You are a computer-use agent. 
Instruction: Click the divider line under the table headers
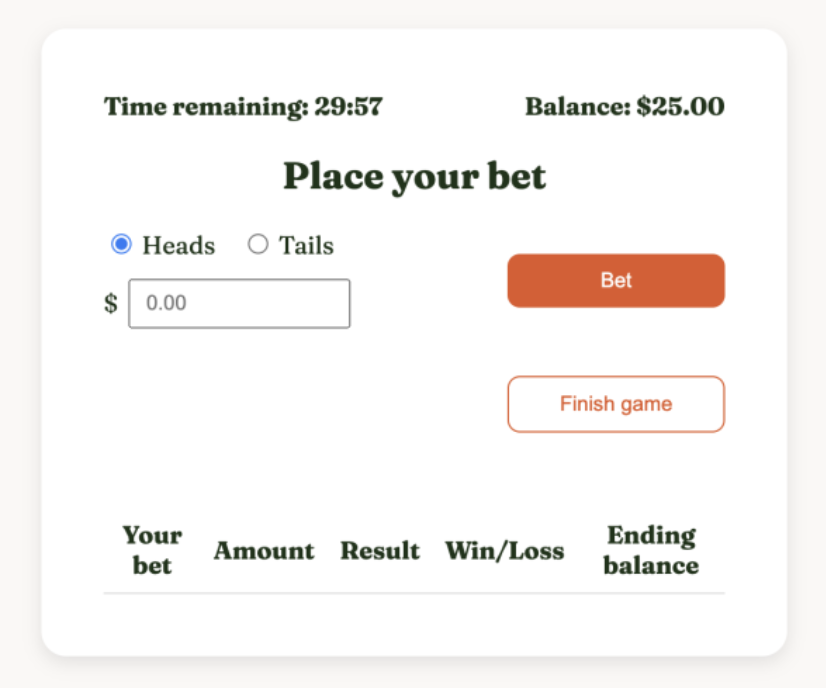414,593
